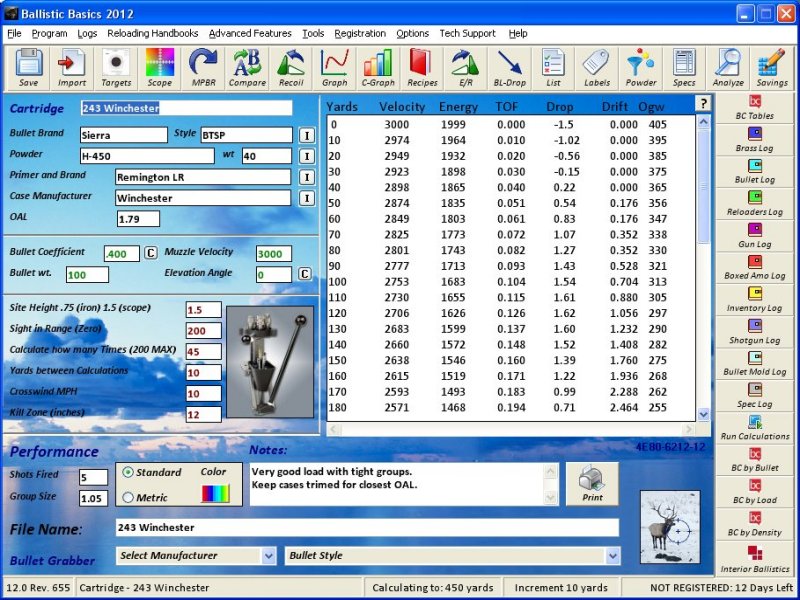Open the Bullet Mold Log
Image resolution: width=800 pixels, height=600 pixels.
click(x=755, y=364)
